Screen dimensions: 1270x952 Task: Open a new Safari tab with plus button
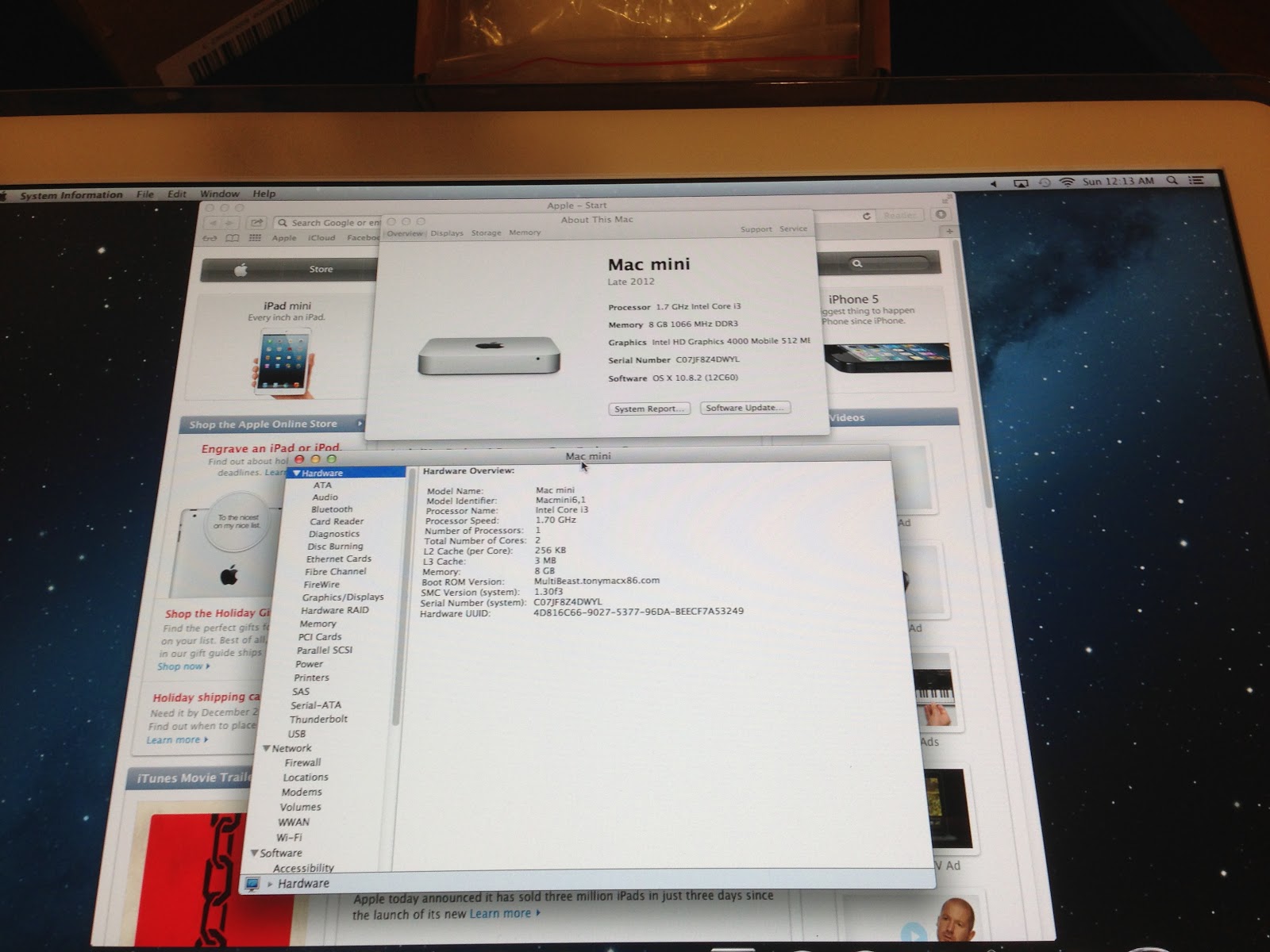(949, 231)
